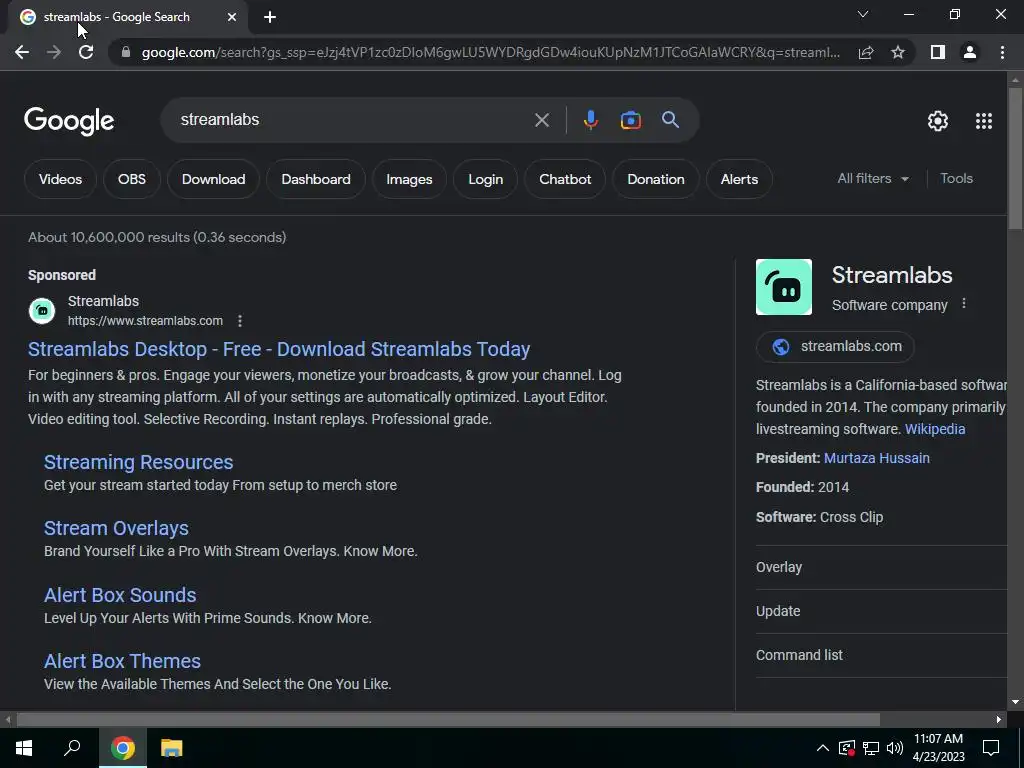Screen dimensions: 1024x768
Task: Open Chrome's three-dot menu
Action: click(x=1002, y=52)
